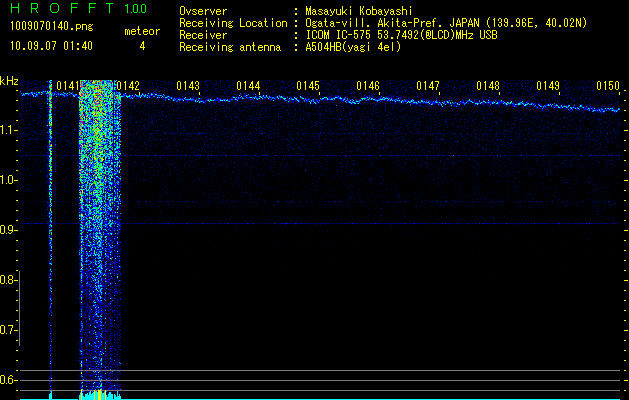629x400 pixels.
Task: Click the 0147 time marker
Action: tap(428, 86)
